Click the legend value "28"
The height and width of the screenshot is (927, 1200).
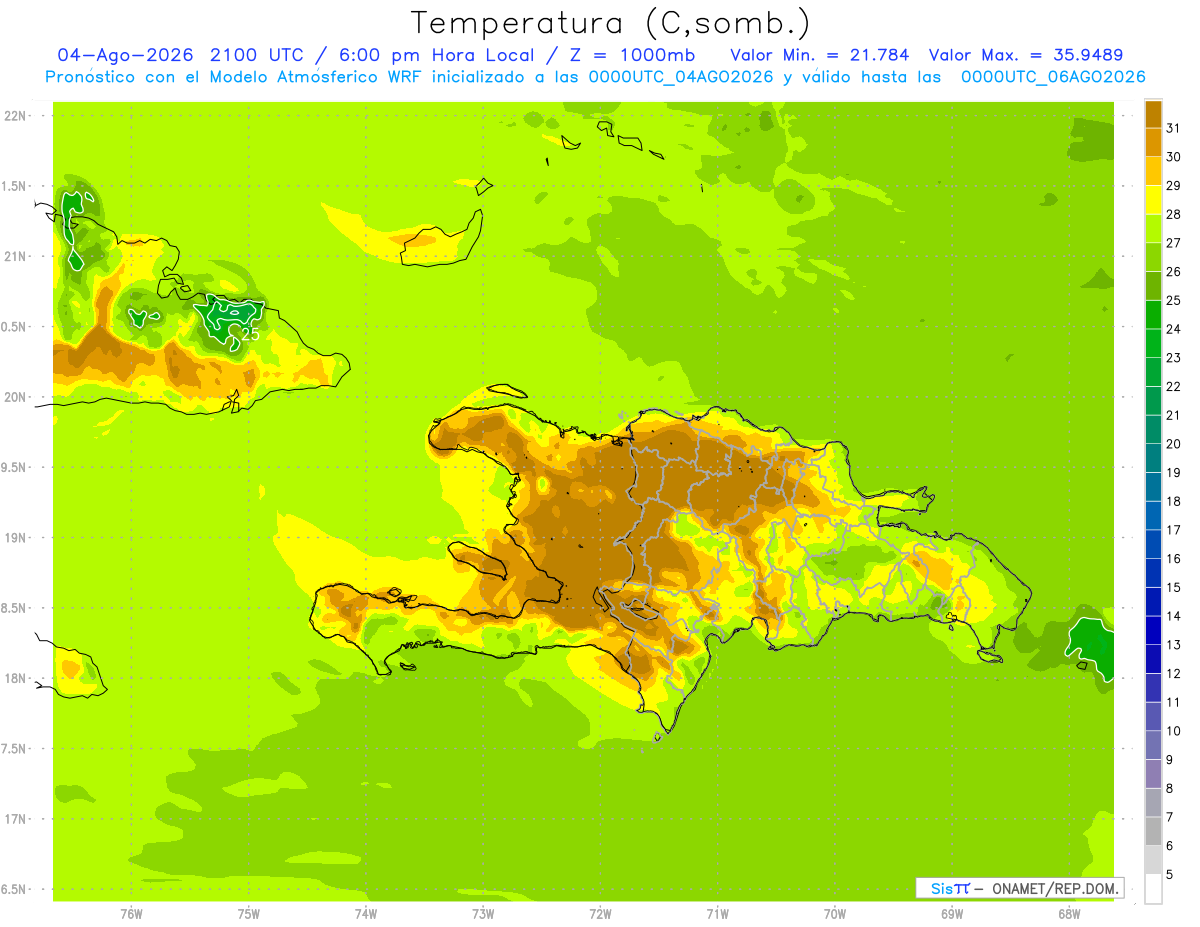point(1174,214)
